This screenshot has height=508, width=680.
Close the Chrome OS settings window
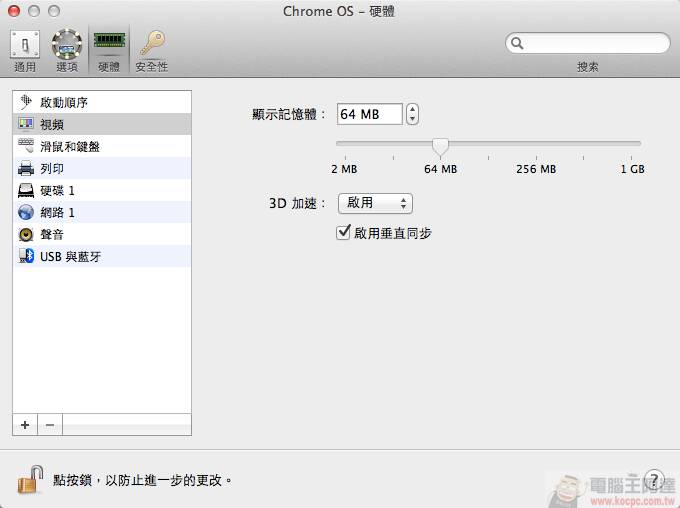coord(14,11)
